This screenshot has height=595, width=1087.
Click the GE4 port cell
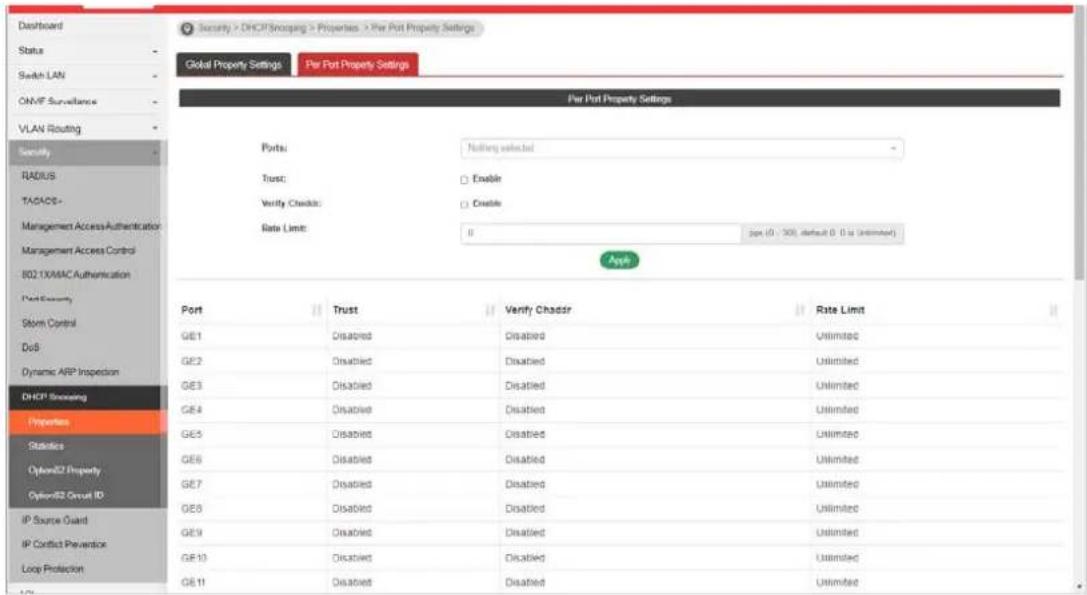pos(191,410)
